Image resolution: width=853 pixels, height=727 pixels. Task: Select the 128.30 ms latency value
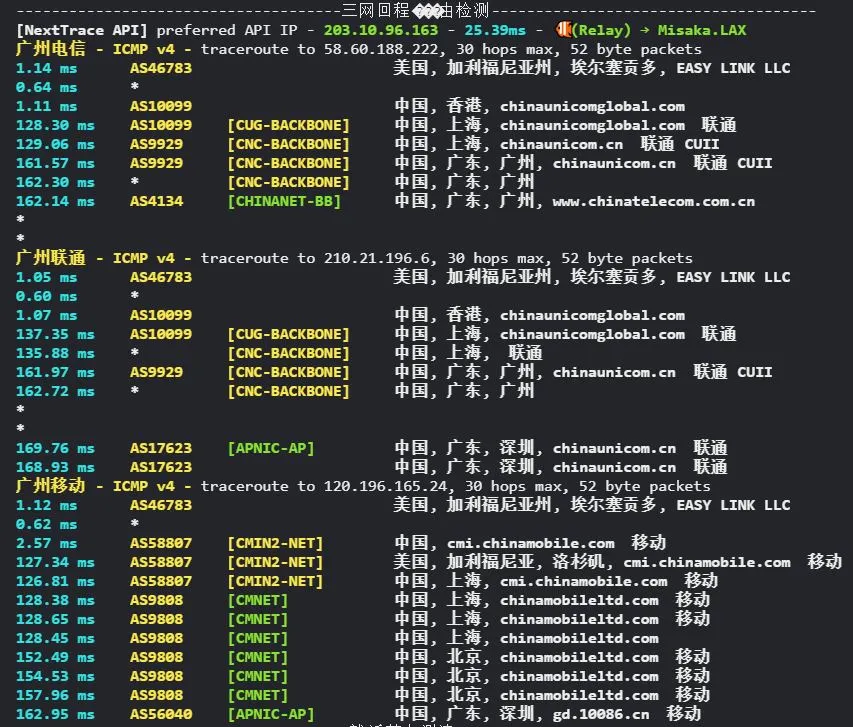coord(55,125)
